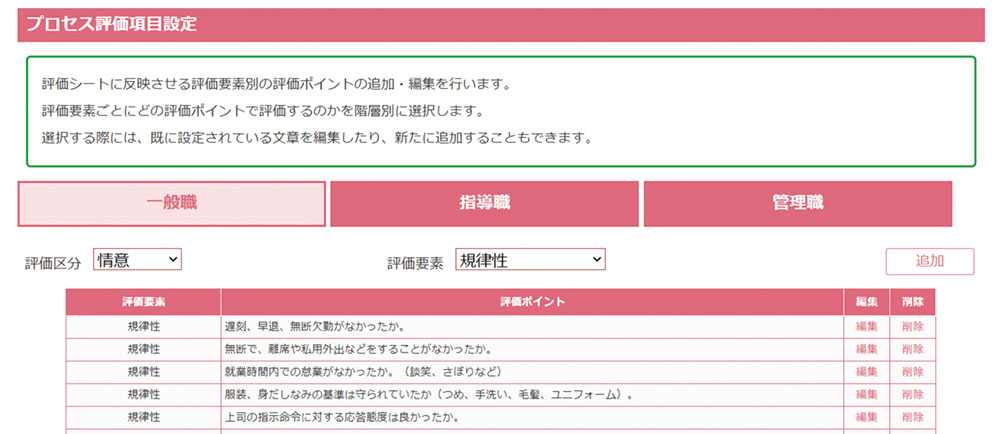Image resolution: width=1000 pixels, height=434 pixels.
Task: Click the 評価要素 column header
Action: pyautogui.click(x=144, y=302)
